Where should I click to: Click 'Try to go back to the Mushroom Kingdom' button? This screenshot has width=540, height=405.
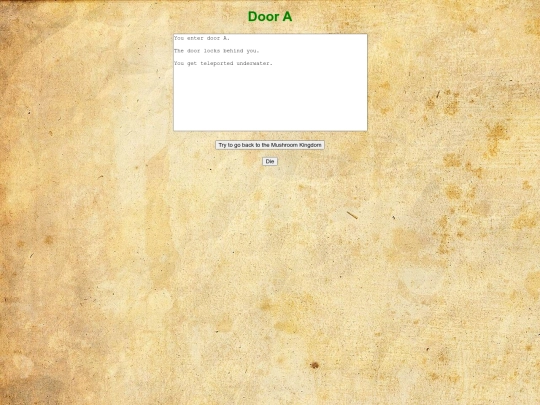point(270,145)
